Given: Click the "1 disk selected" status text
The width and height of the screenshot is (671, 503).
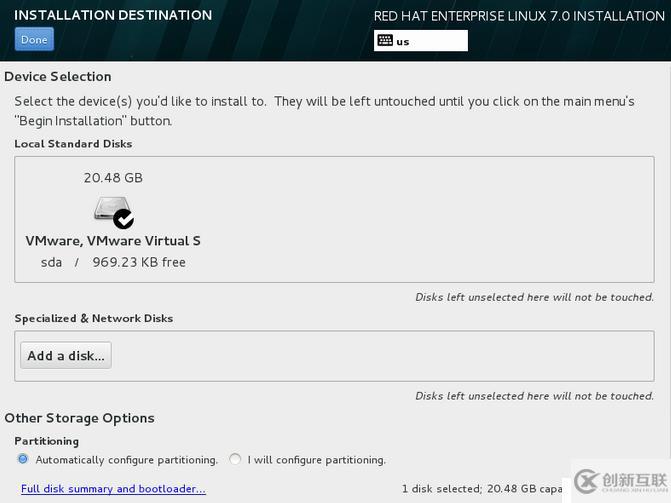Looking at the screenshot, I should [x=440, y=489].
